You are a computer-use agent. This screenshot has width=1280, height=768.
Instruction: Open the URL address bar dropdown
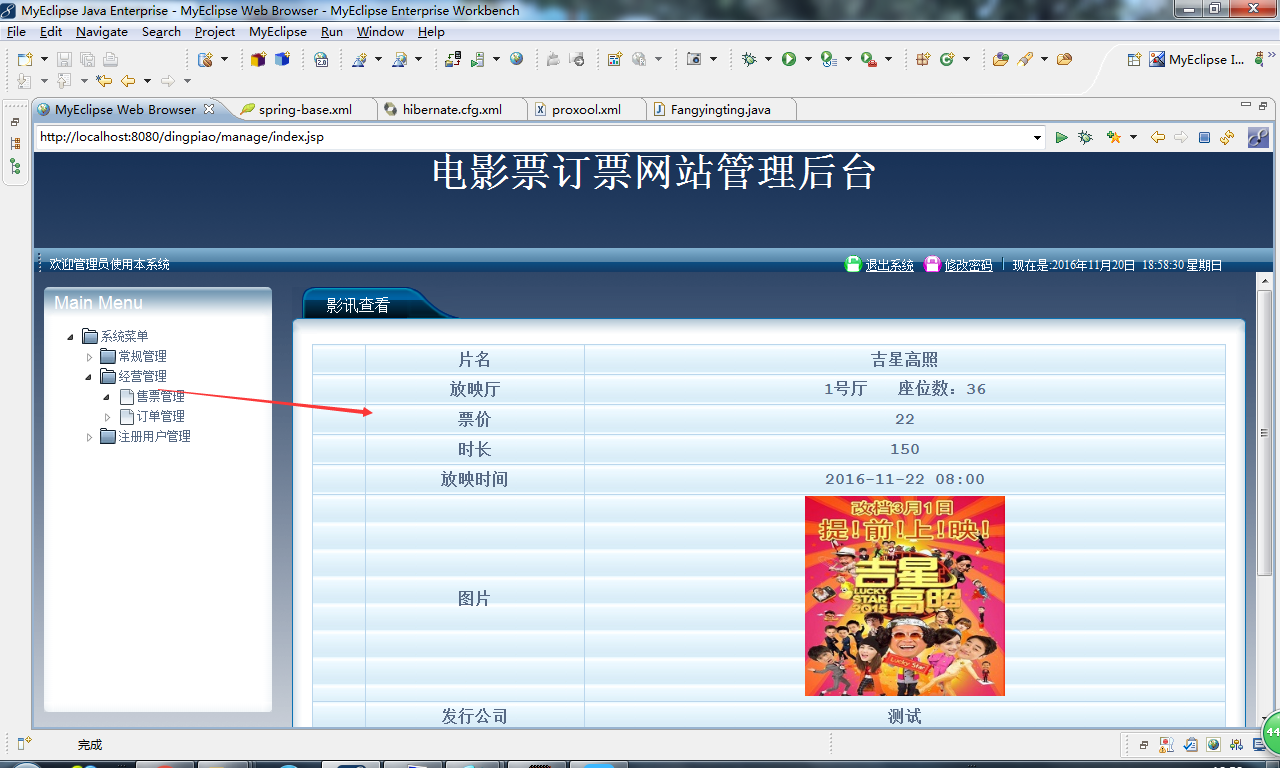click(x=1036, y=137)
